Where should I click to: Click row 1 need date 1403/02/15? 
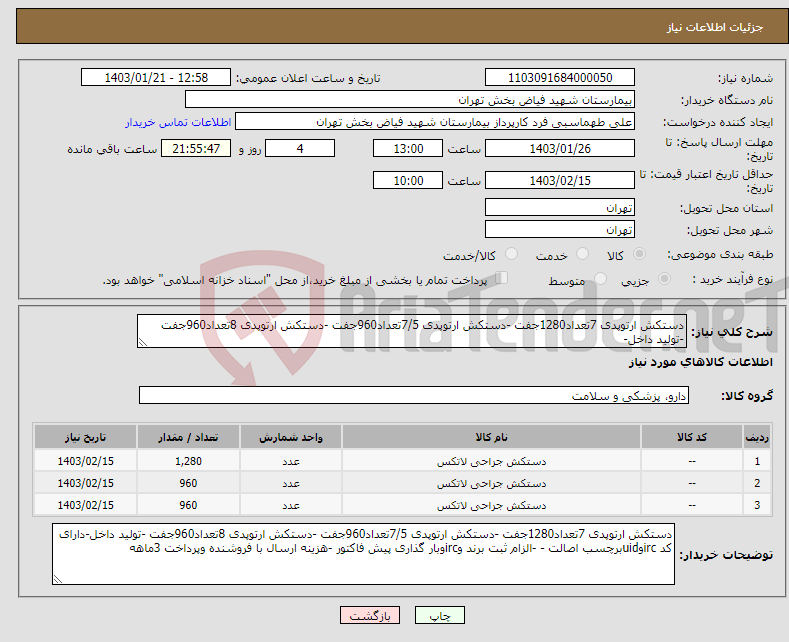86,461
